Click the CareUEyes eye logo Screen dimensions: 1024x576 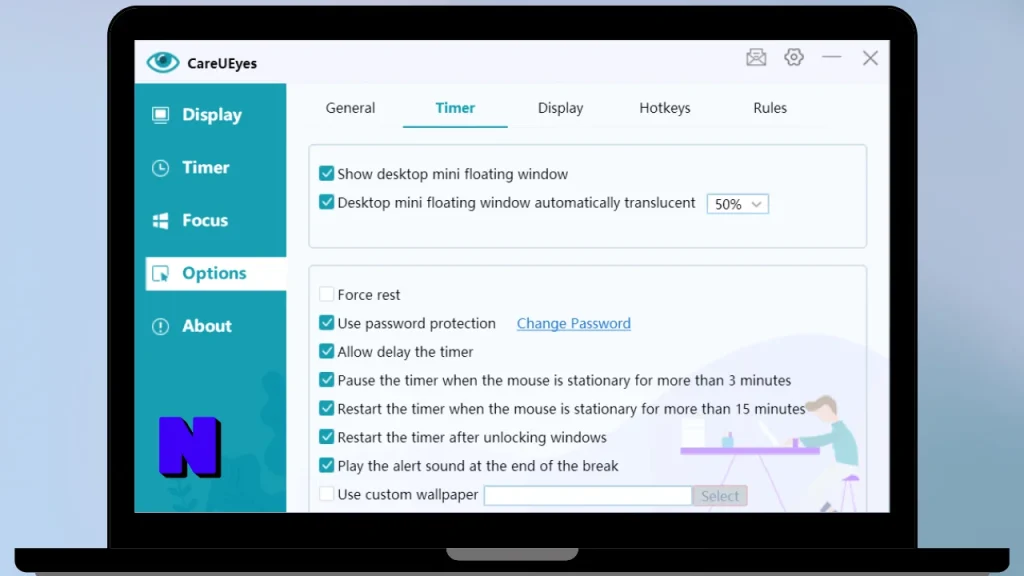163,62
